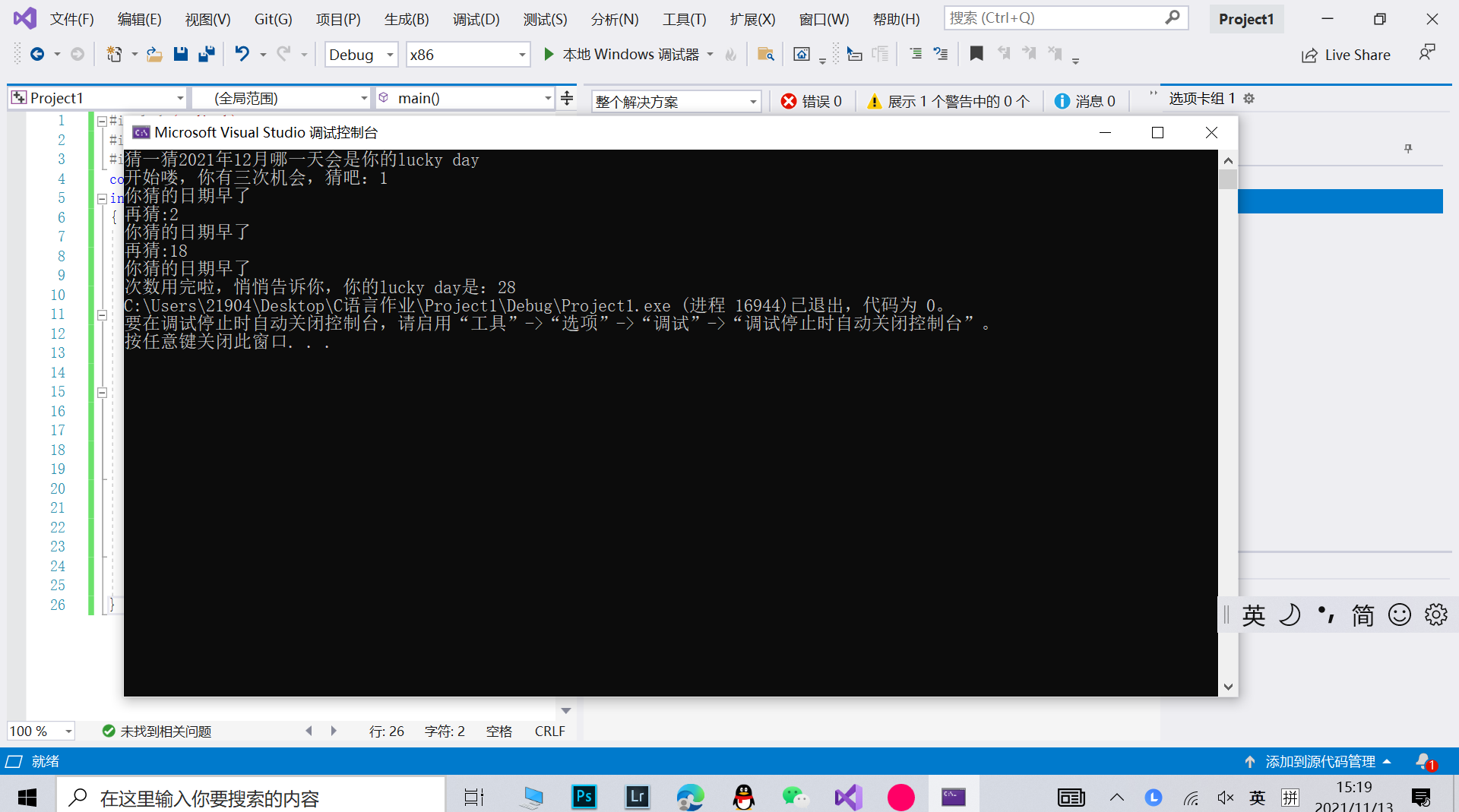Image resolution: width=1459 pixels, height=812 pixels.
Task: Click the open file folder icon
Action: coord(154,54)
